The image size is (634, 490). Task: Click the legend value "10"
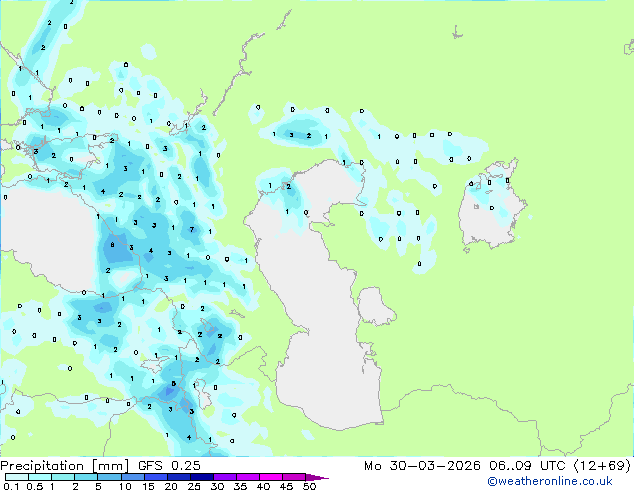[x=125, y=486]
